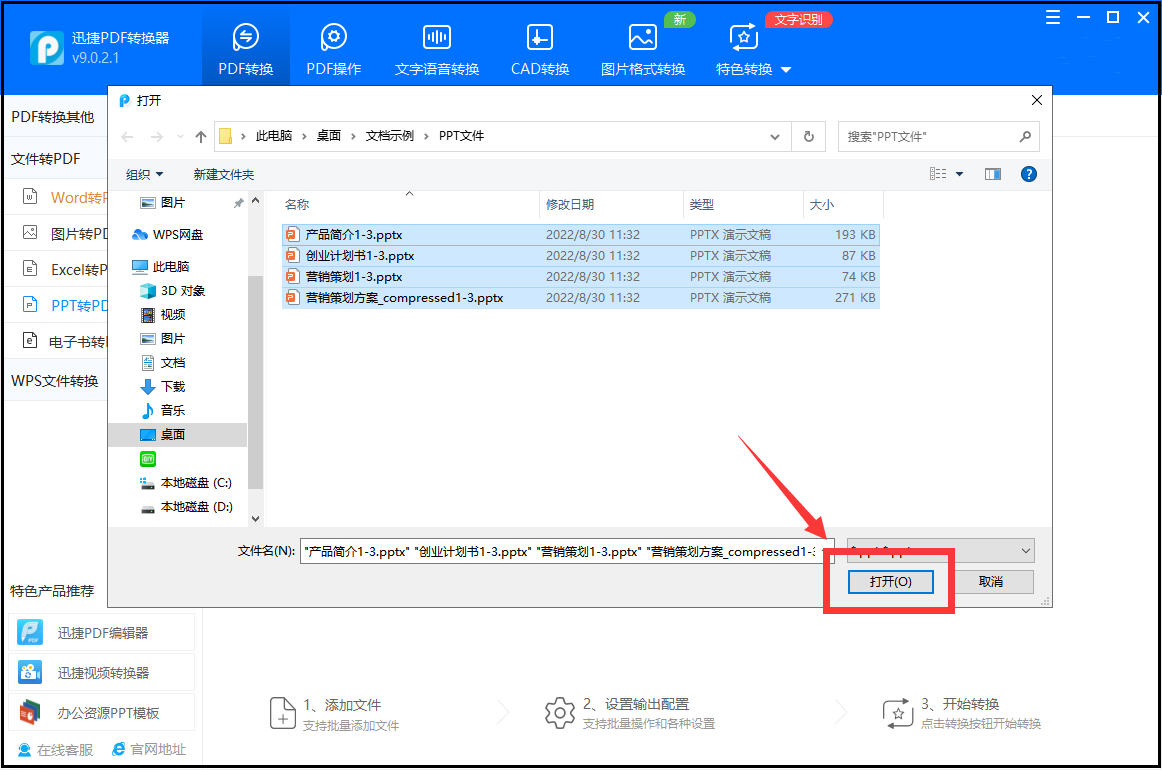Open file dialog help icon
The width and height of the screenshot is (1162, 770).
(1029, 174)
